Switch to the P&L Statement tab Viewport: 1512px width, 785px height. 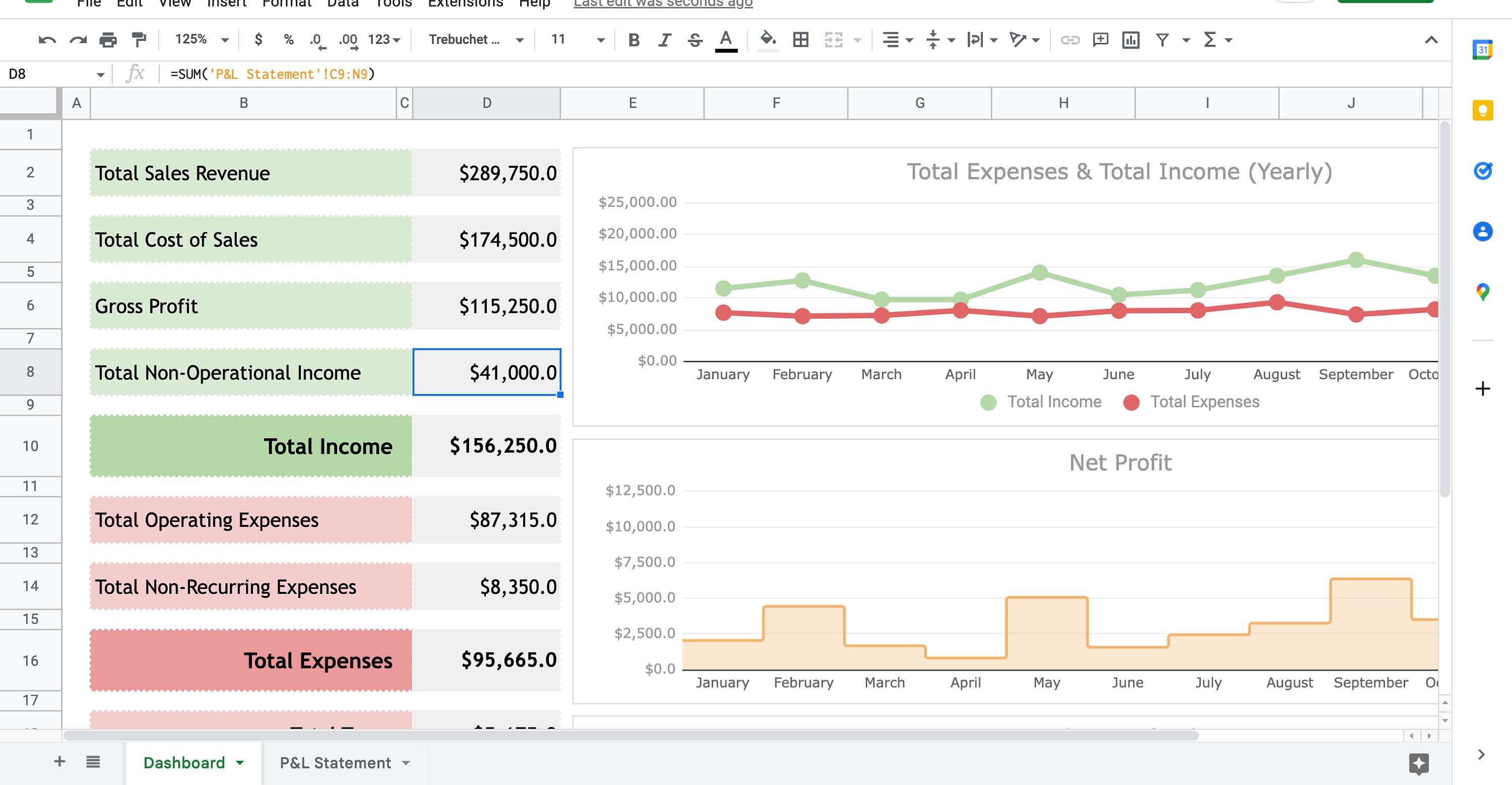pyautogui.click(x=336, y=762)
